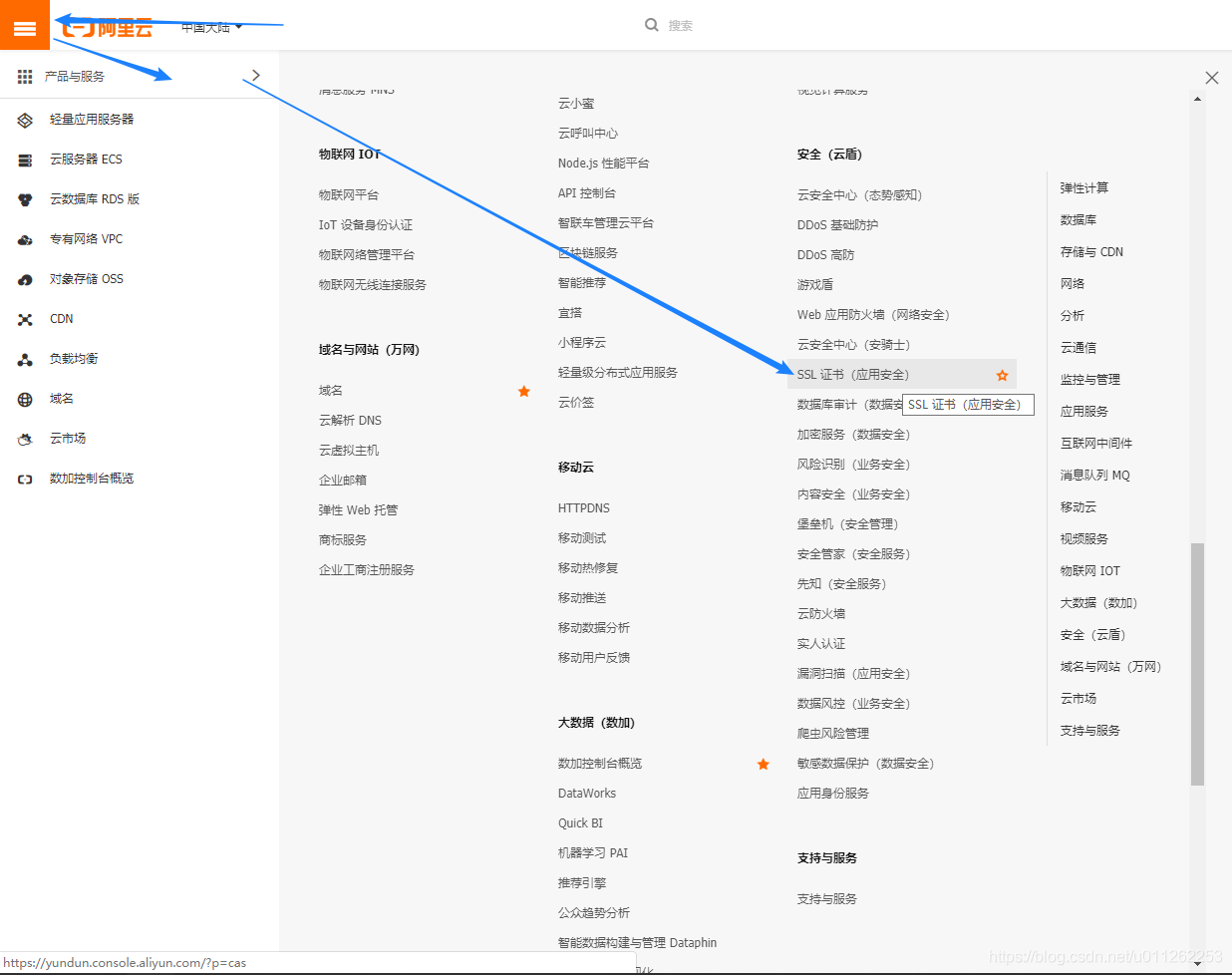
Task: Jump to 存储与 CDN category
Action: [x=1091, y=252]
